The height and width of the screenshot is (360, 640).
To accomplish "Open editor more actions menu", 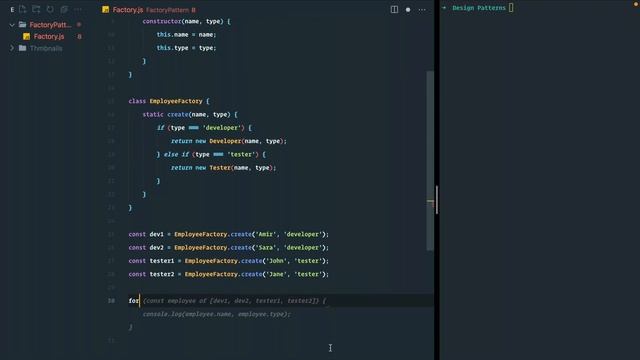I will coord(422,9).
